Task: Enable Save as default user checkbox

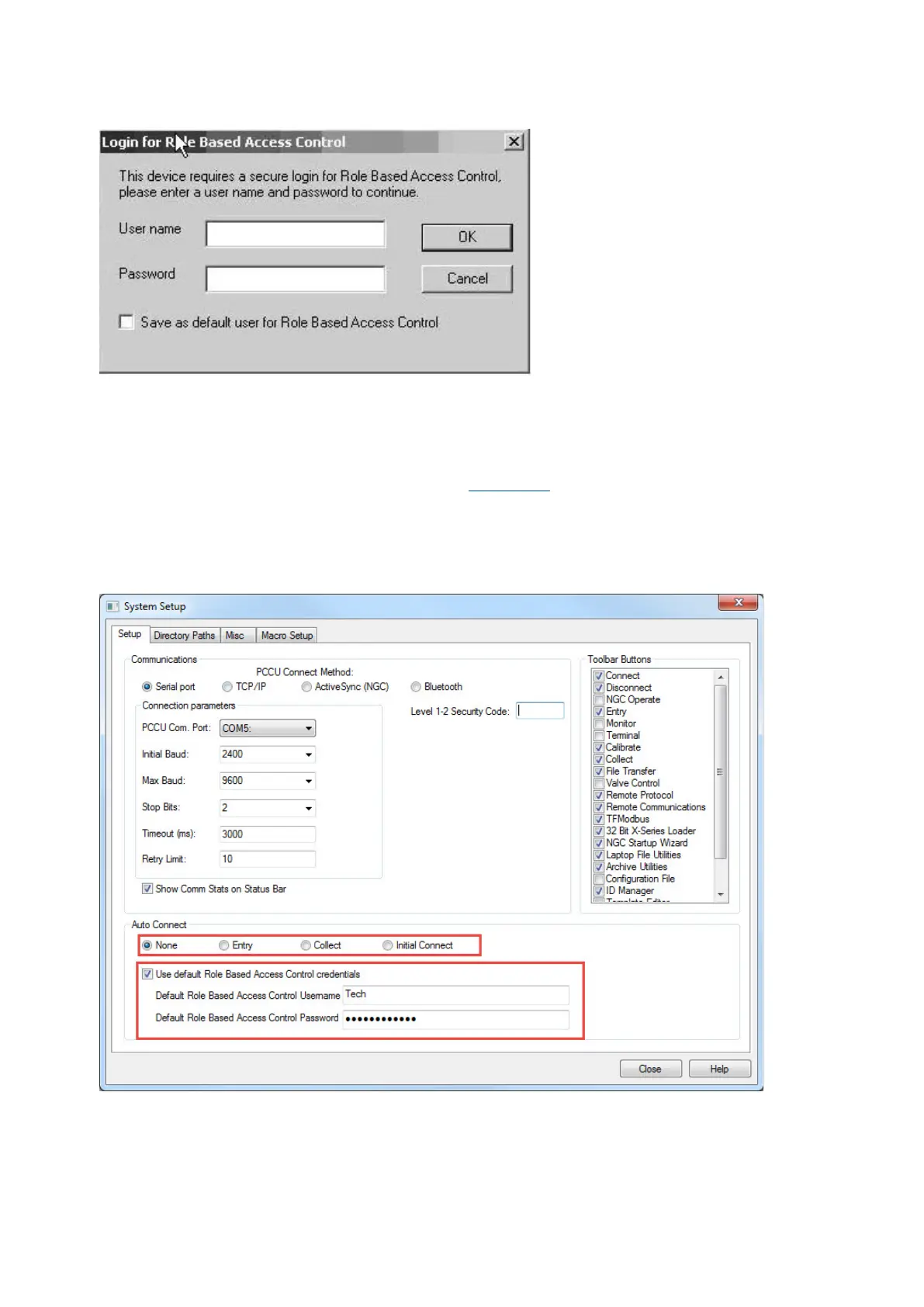Action: (x=126, y=321)
